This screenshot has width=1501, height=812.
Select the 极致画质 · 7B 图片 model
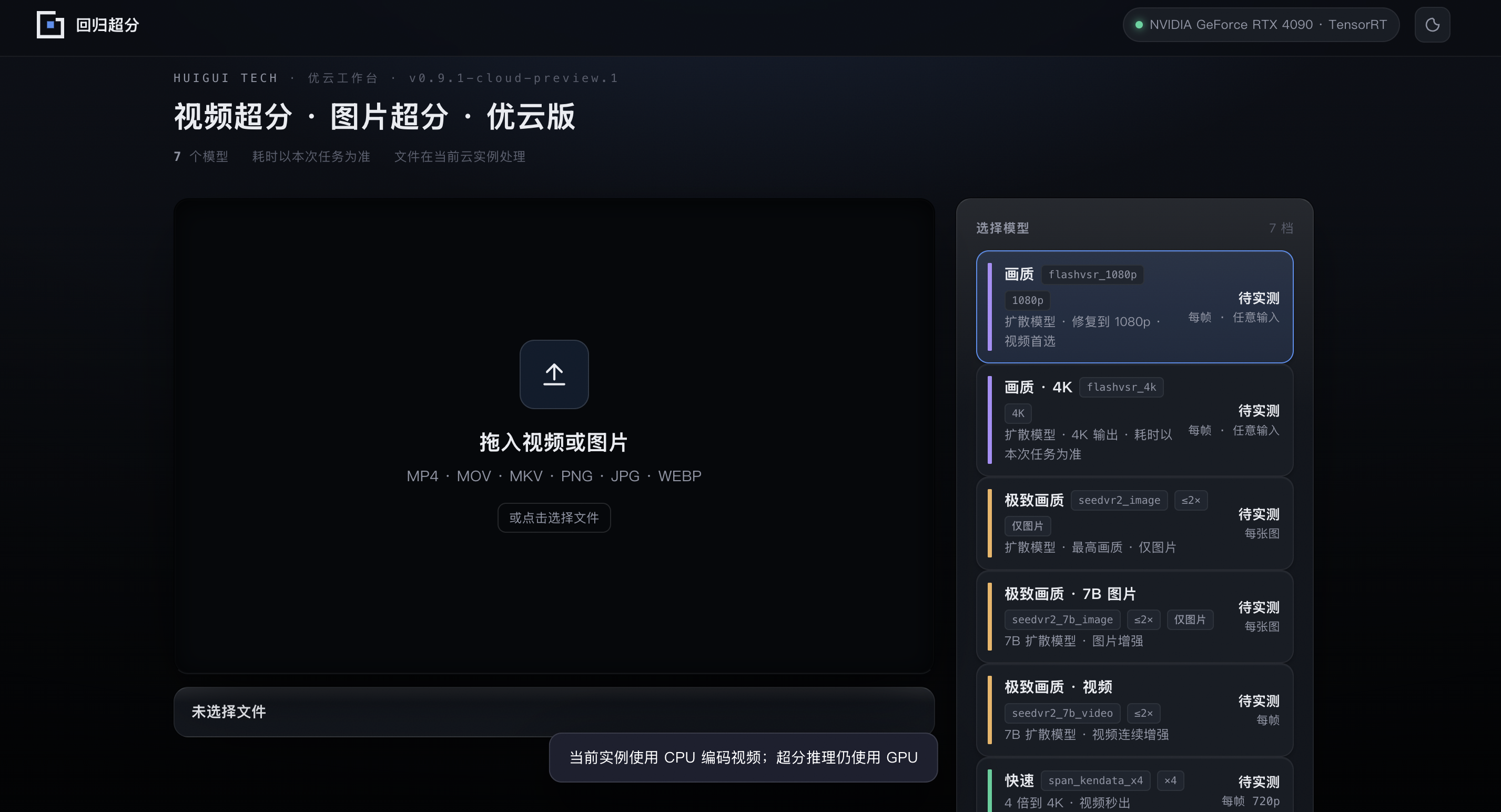tap(1134, 617)
